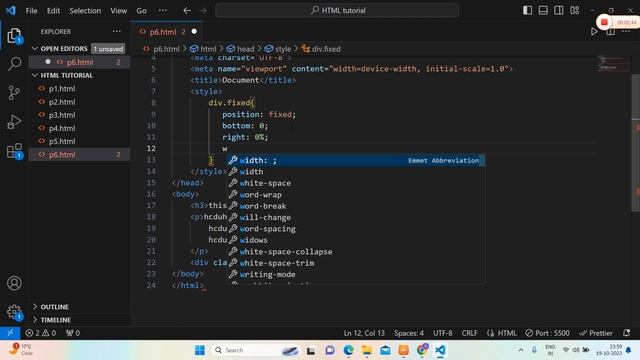Viewport: 640px width, 360px height.
Task: Open editor More Actions ellipsis
Action: coord(626,31)
